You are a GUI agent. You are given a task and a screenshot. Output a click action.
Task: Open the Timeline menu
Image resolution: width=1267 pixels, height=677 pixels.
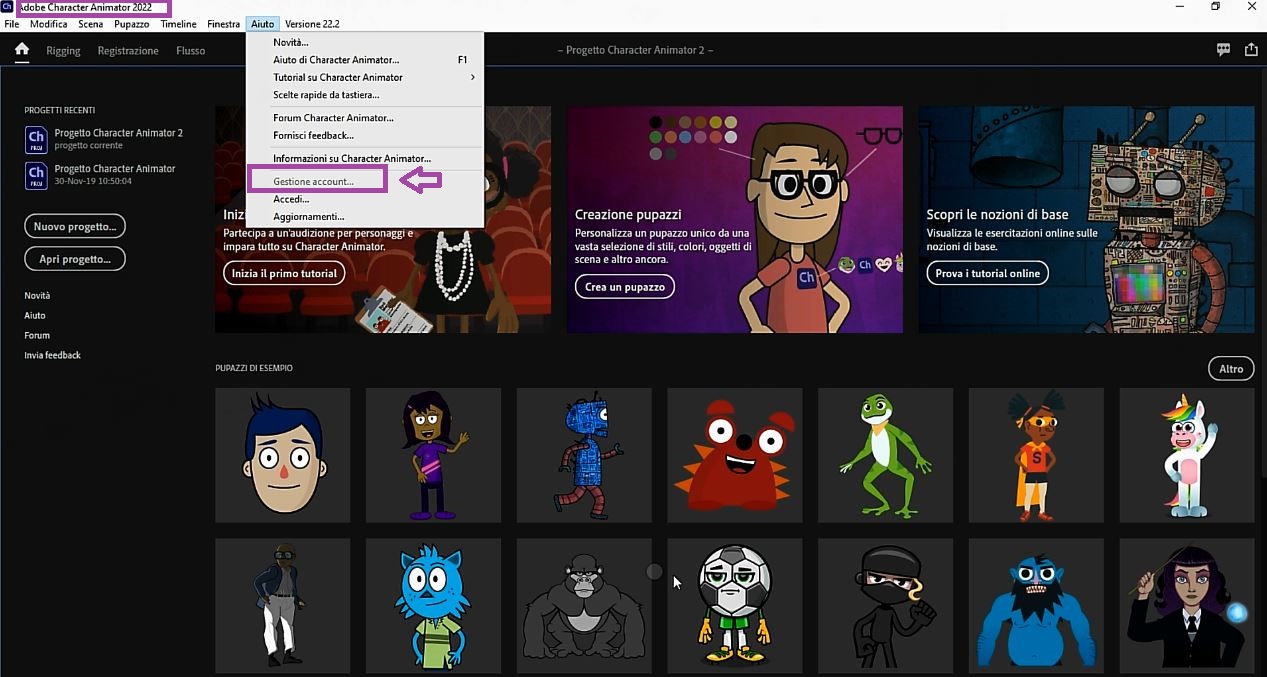point(178,24)
